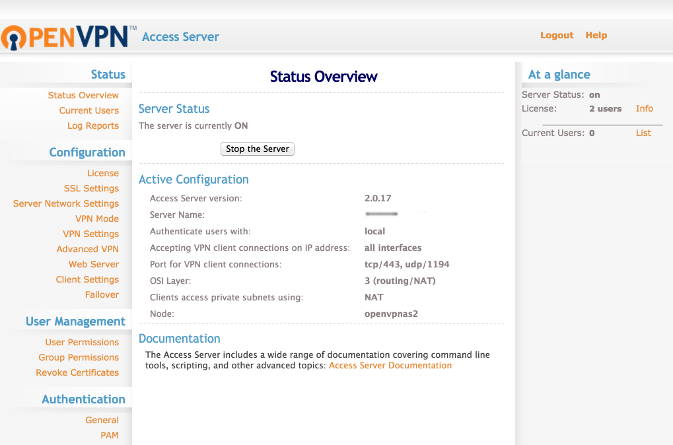The width and height of the screenshot is (673, 445).
Task: Open VPN Settings page
Action: pyautogui.click(x=91, y=234)
